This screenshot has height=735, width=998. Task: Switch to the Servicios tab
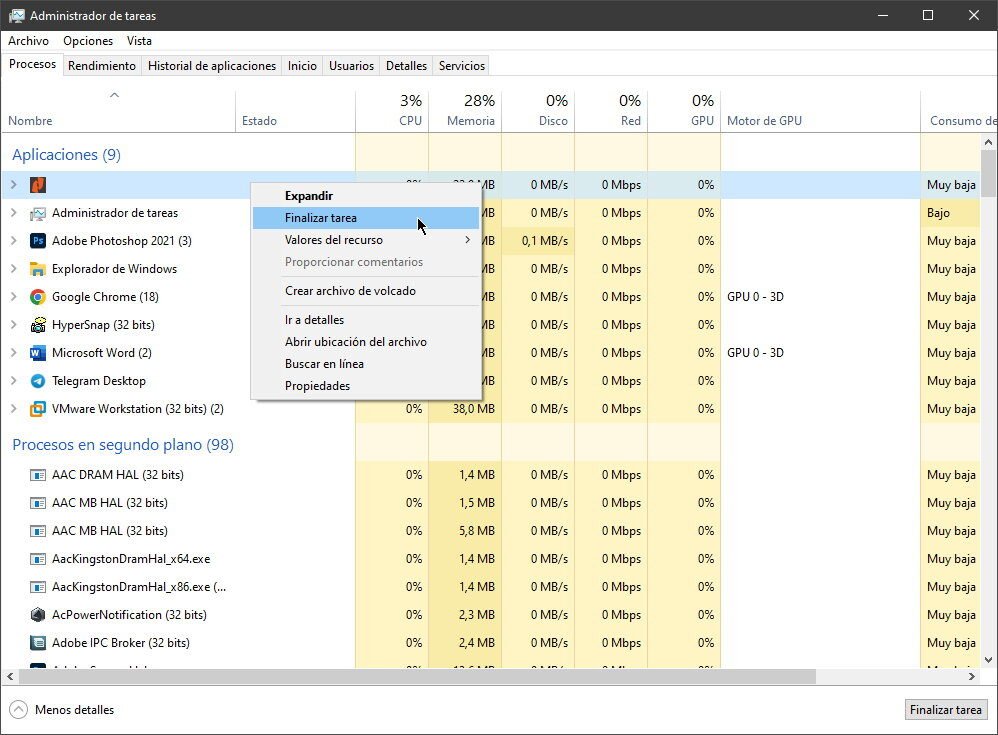(461, 65)
